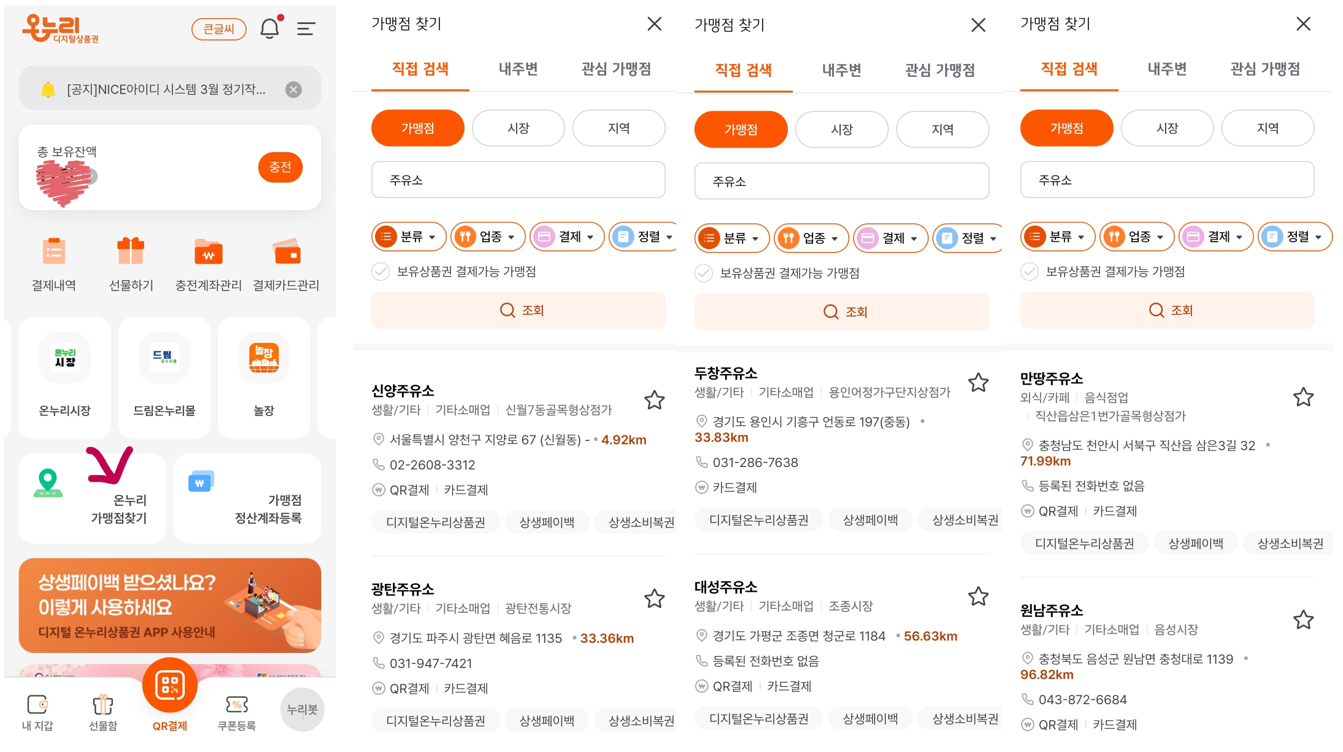Open 내 지갑 in bottom bar
Screen dimensions: 1343x752
coord(37,713)
